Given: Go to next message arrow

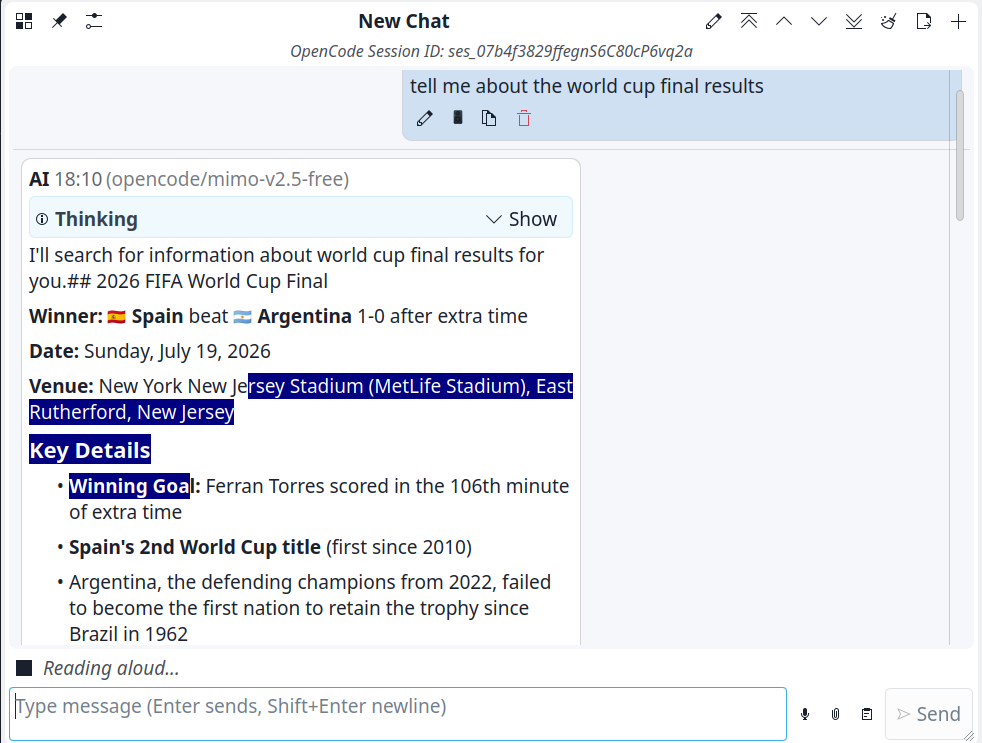Looking at the screenshot, I should coord(819,21).
